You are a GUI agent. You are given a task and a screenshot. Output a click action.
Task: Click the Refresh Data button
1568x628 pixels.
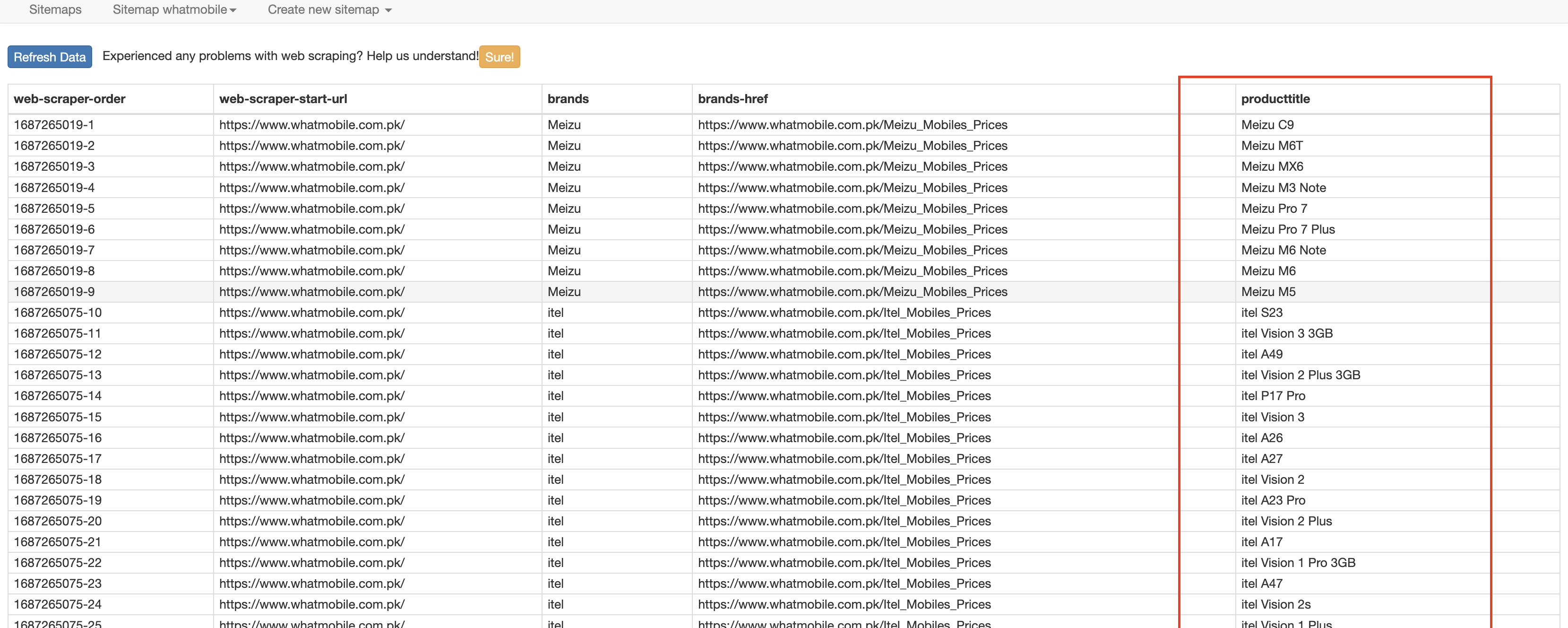point(50,57)
